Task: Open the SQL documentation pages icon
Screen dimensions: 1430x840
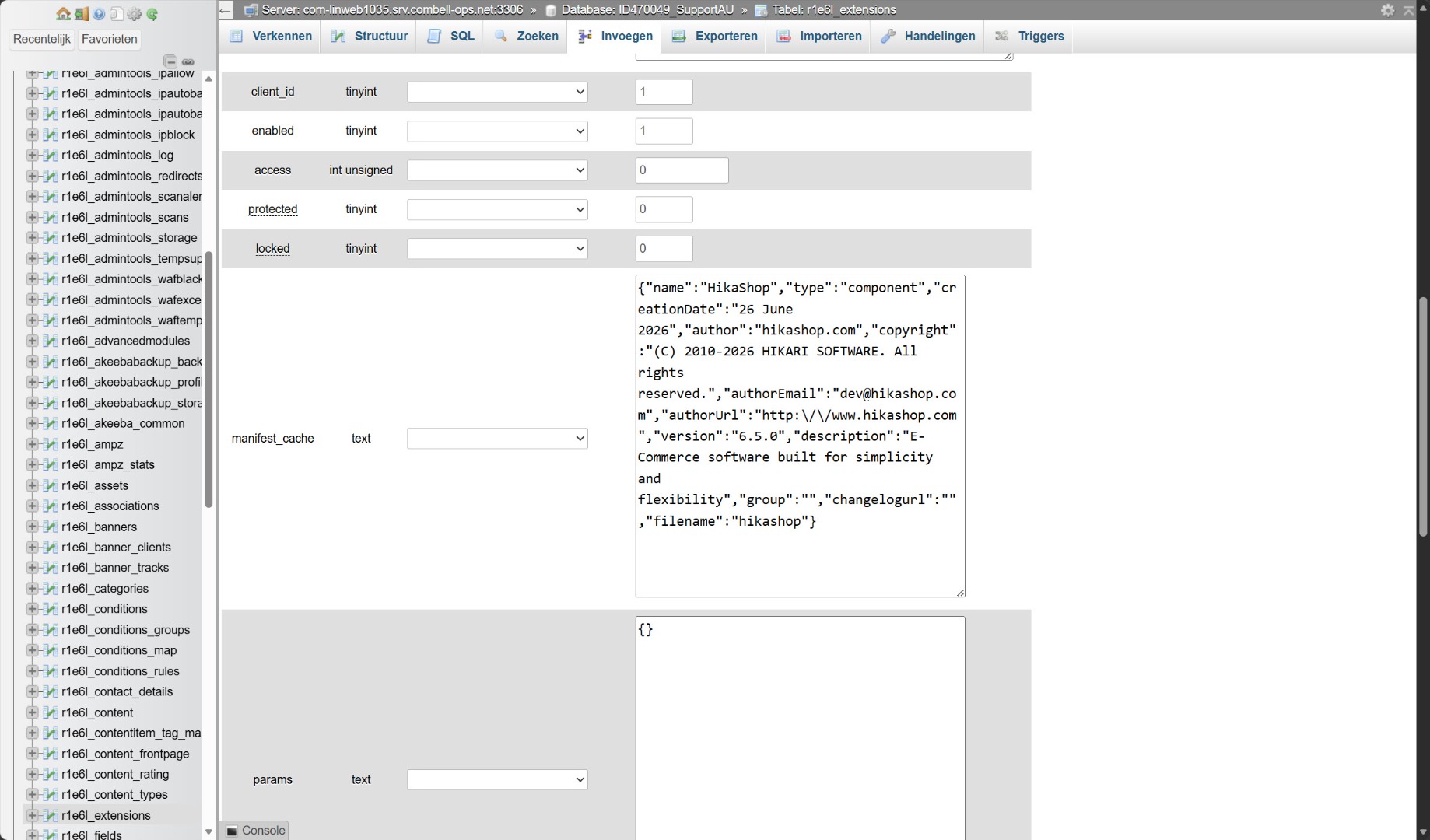Action: point(117,14)
